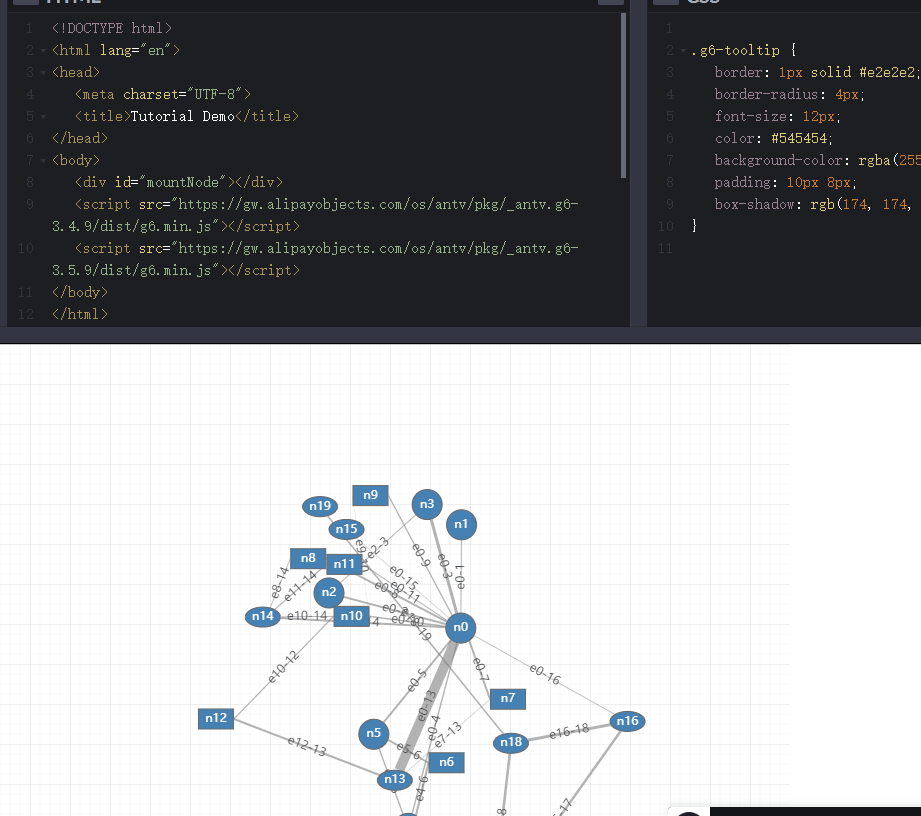Select rectangular node n11
The image size is (921, 816).
point(344,565)
